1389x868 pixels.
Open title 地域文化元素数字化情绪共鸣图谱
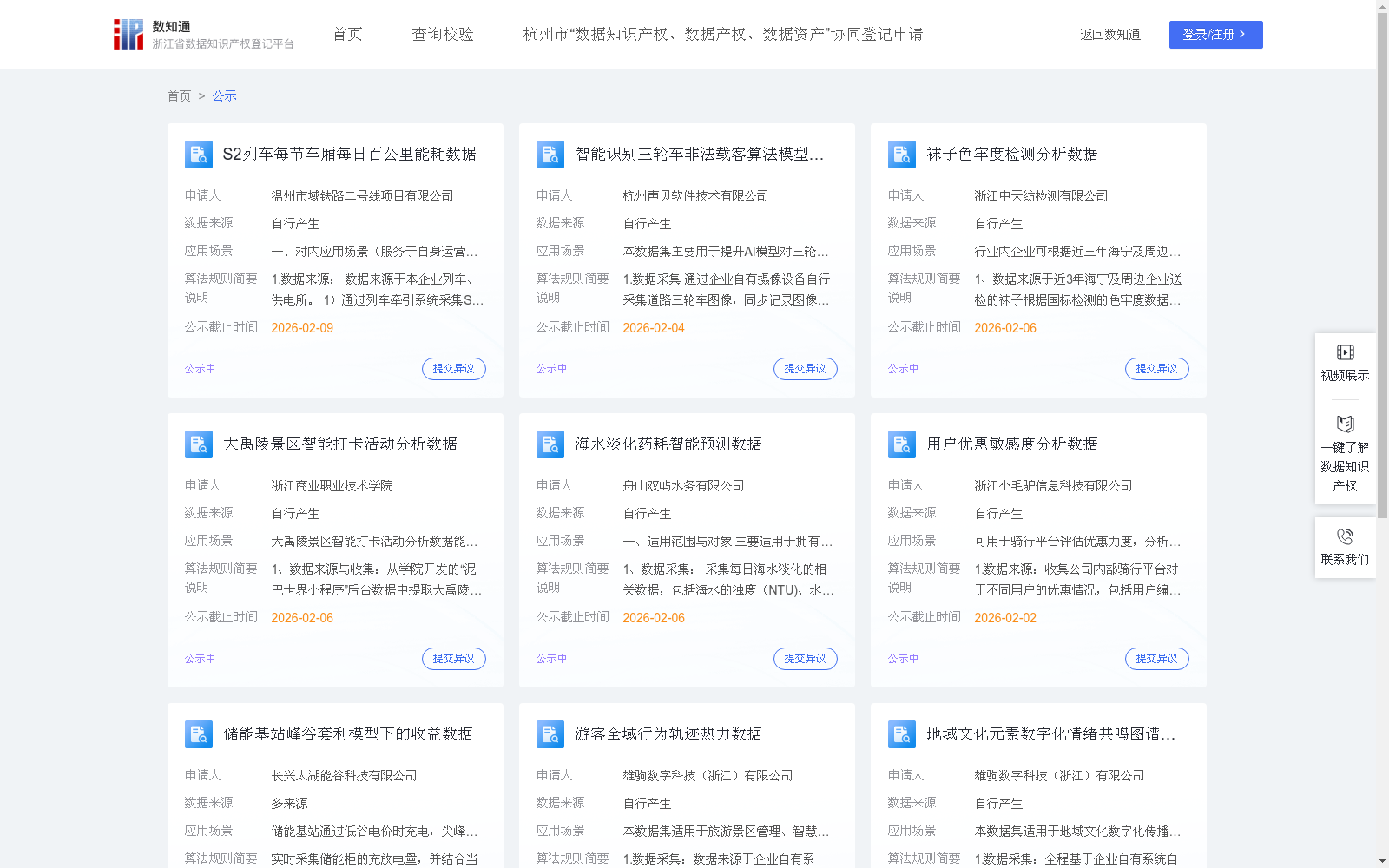1051,734
